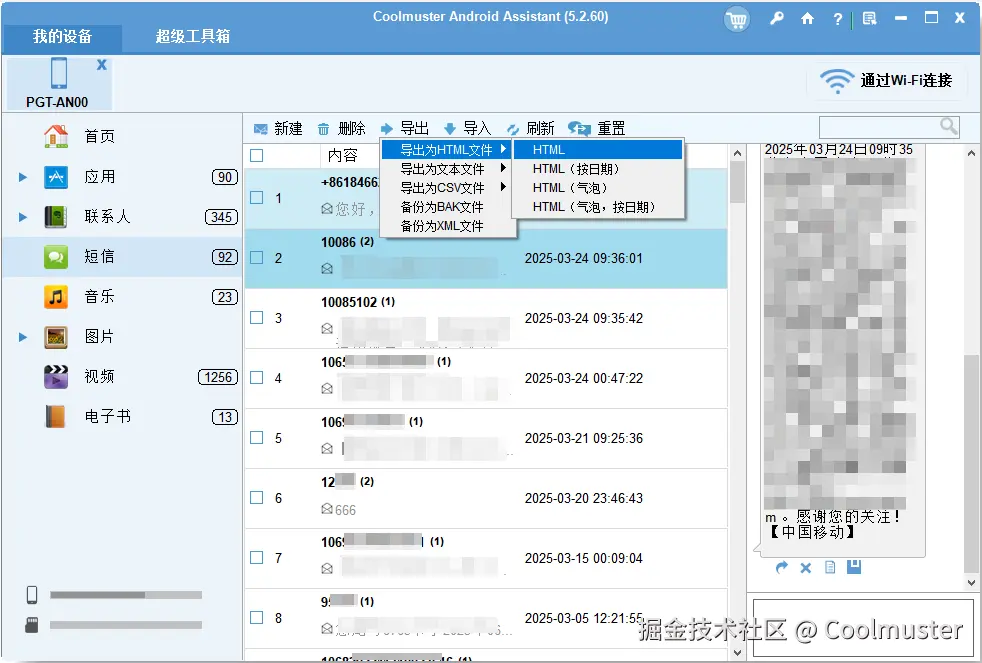Expand the 应用 sidebar entry
982x663 pixels.
(22, 177)
